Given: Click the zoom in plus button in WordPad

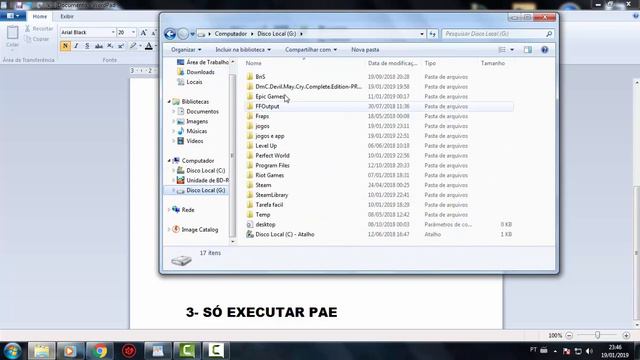Looking at the screenshot, I should point(627,336).
